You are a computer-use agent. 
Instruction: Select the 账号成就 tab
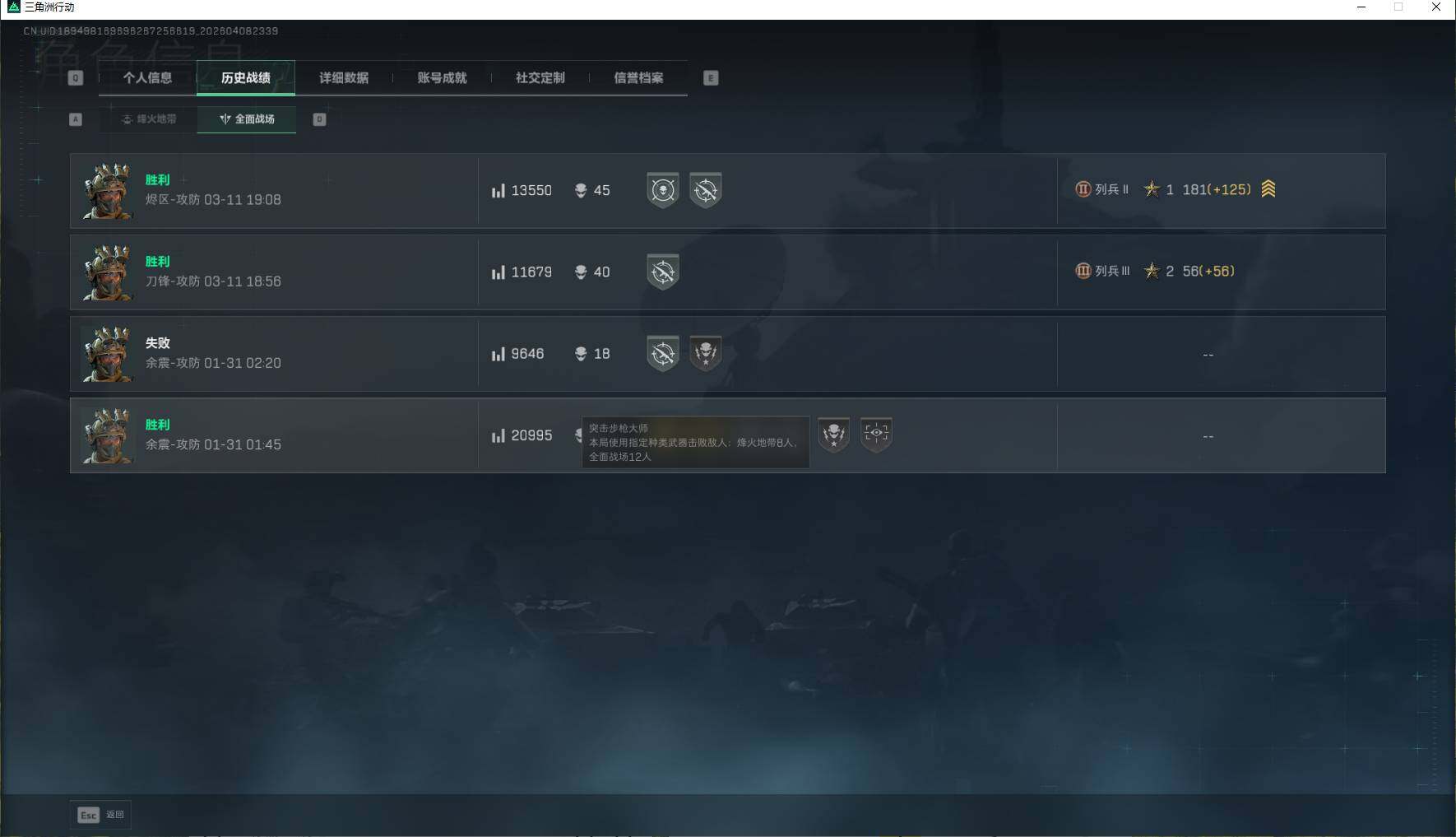(442, 78)
